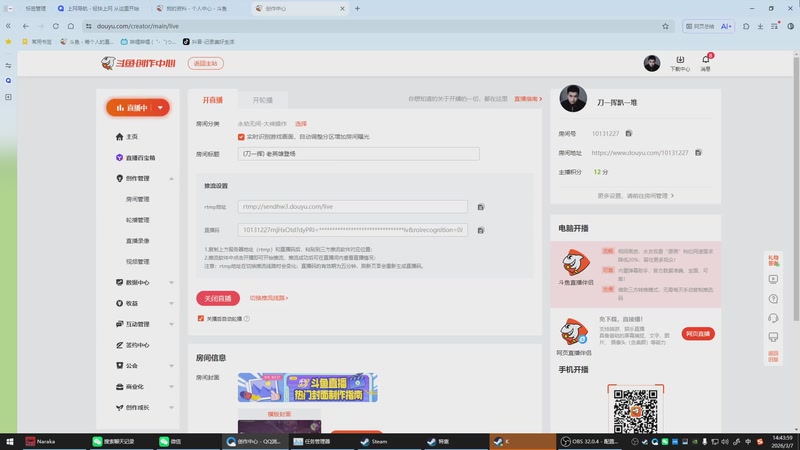The image size is (800, 450).
Task: Click the 返回主站 button
Action: [x=206, y=63]
